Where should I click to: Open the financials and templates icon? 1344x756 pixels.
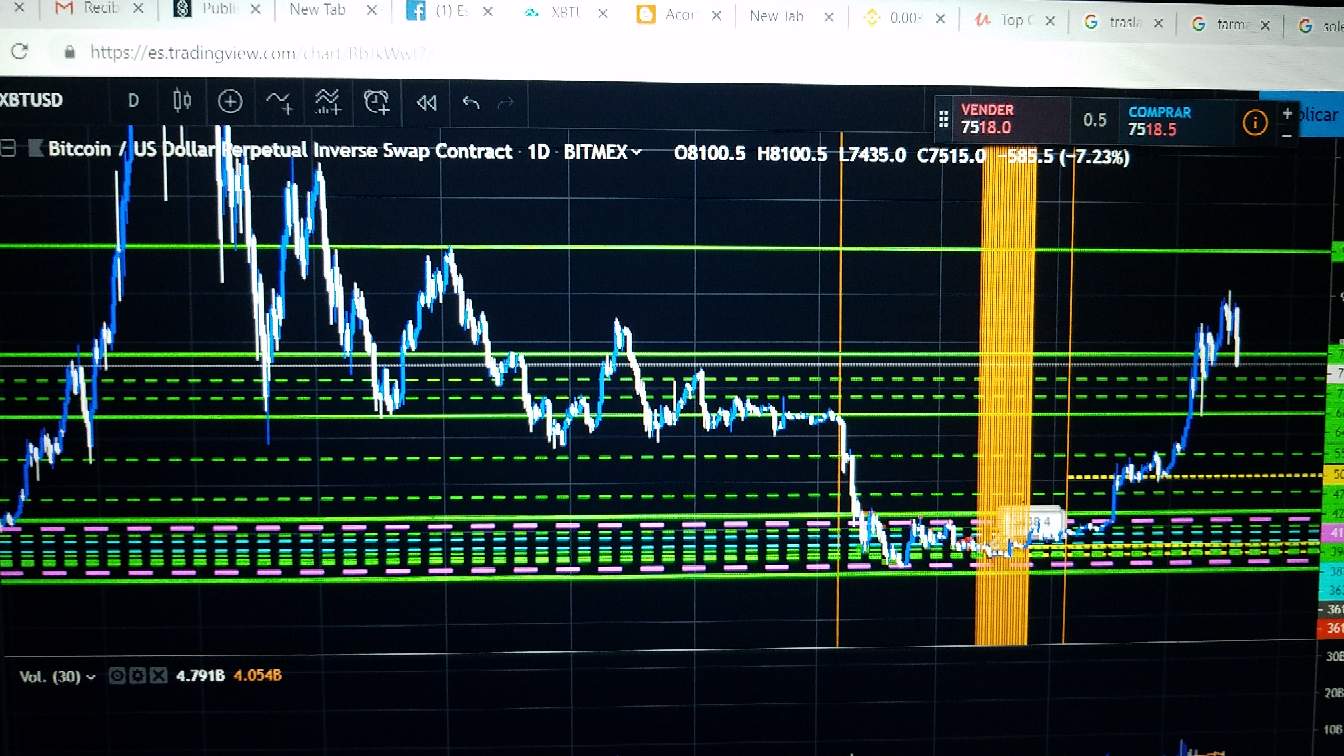(327, 101)
